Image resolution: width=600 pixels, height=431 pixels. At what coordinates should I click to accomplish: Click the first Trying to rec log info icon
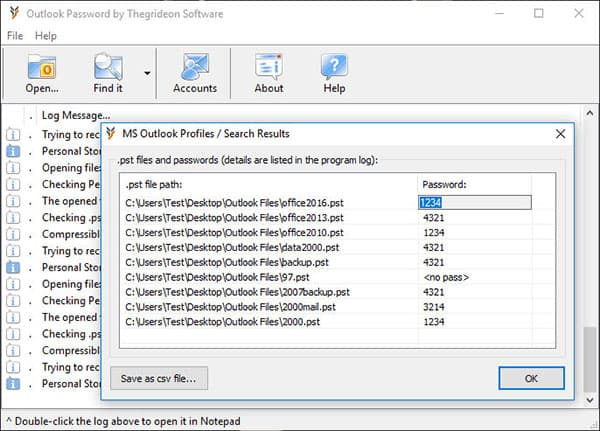tap(13, 135)
